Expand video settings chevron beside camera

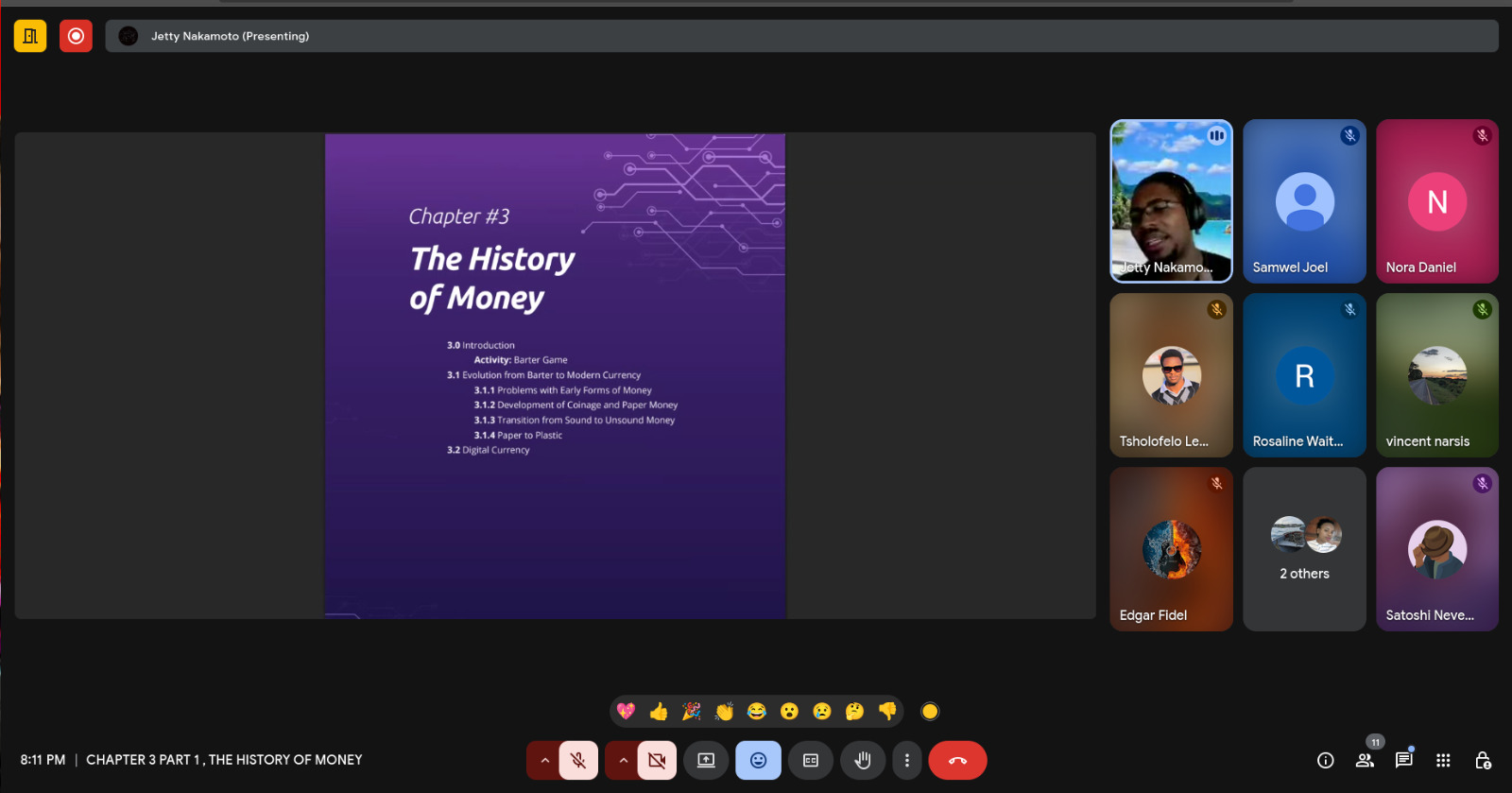click(x=623, y=760)
